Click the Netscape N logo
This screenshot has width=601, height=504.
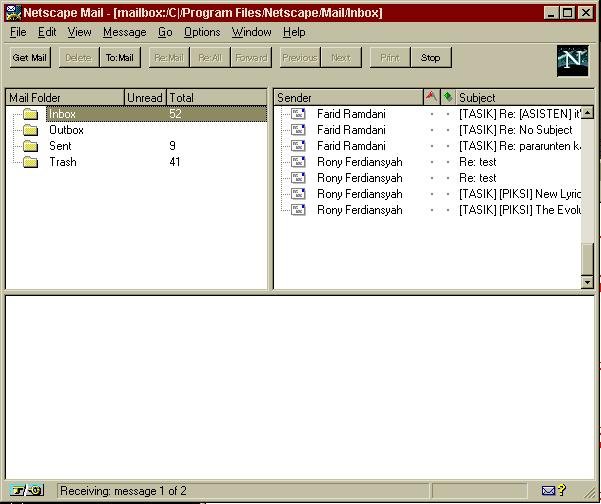[x=572, y=61]
